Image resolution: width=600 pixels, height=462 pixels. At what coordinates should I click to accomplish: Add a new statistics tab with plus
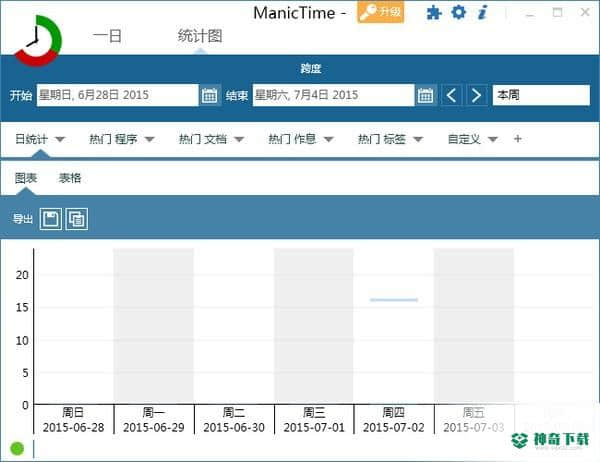click(x=518, y=139)
